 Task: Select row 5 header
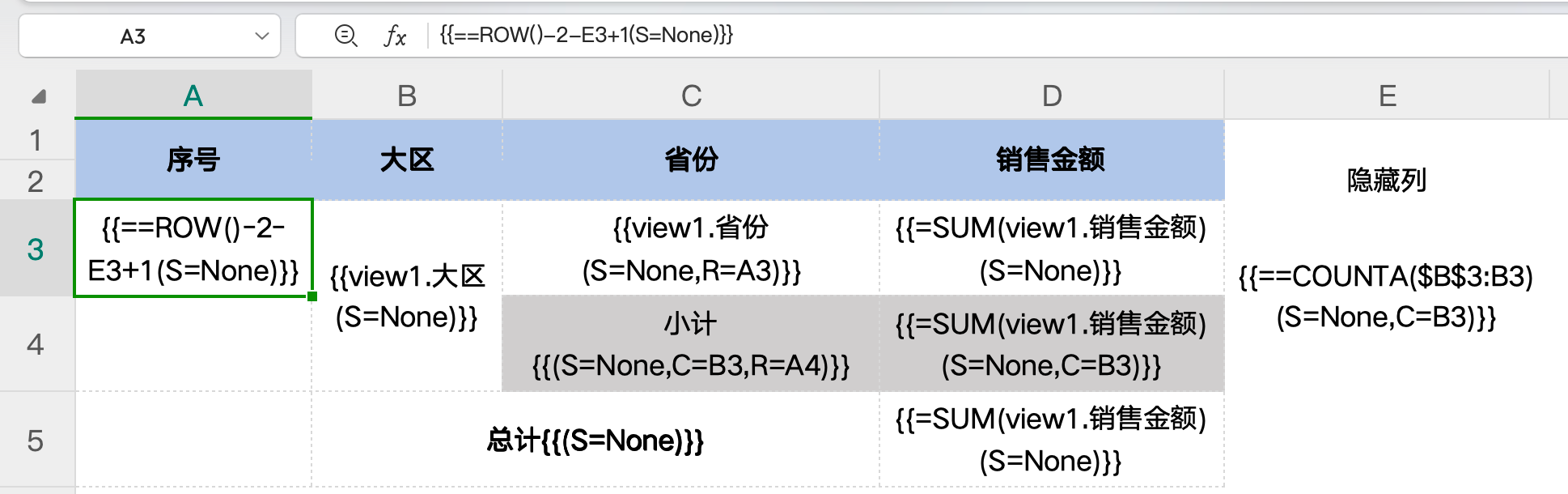point(36,441)
